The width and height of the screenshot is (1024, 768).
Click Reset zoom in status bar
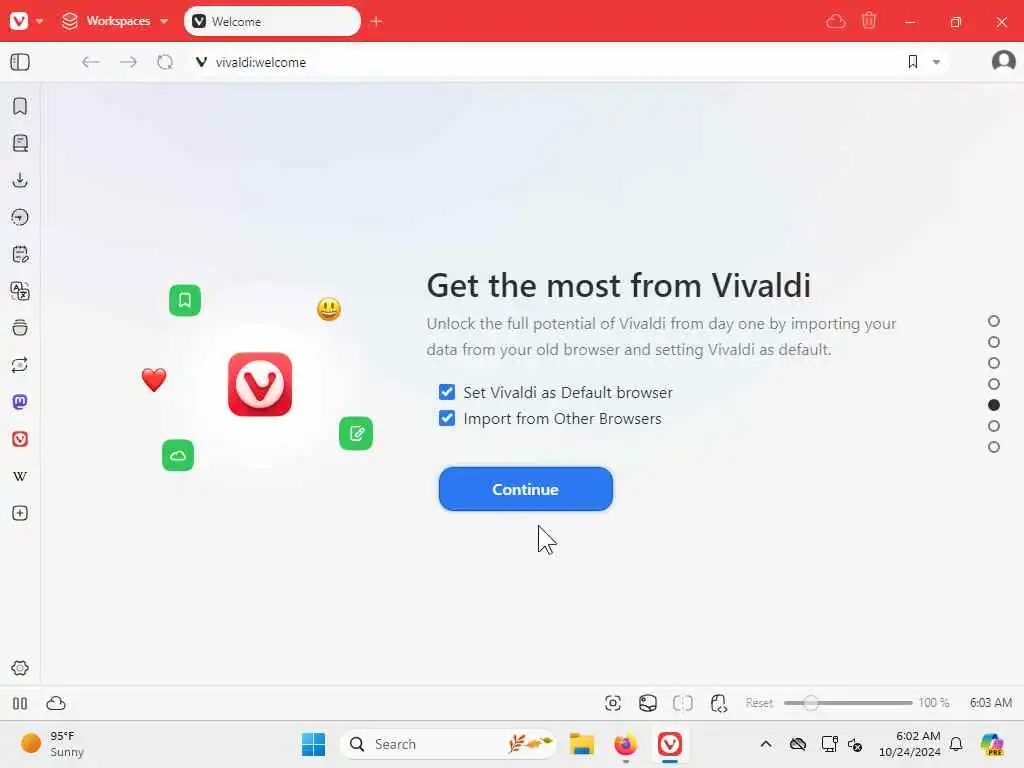[x=759, y=703]
